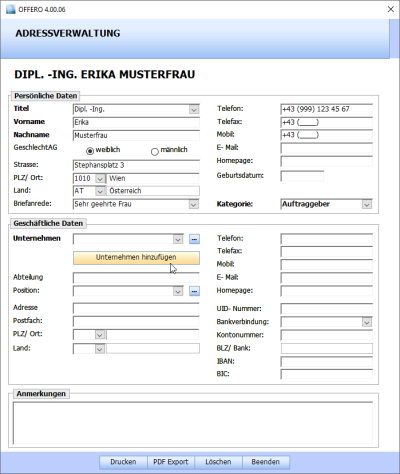Open the Land code dropdown showing AT
Viewport: 400px width, 474px height.
[100, 191]
